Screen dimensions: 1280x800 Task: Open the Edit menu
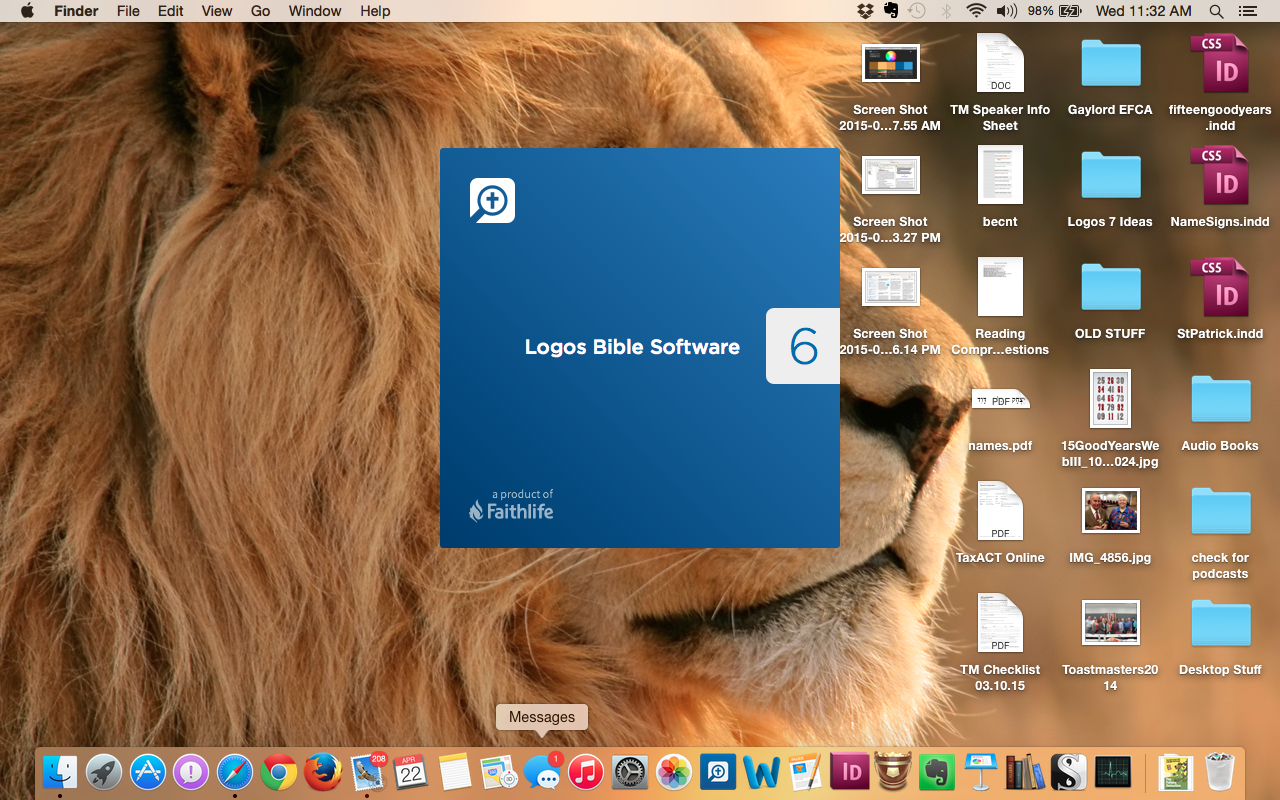tap(171, 11)
